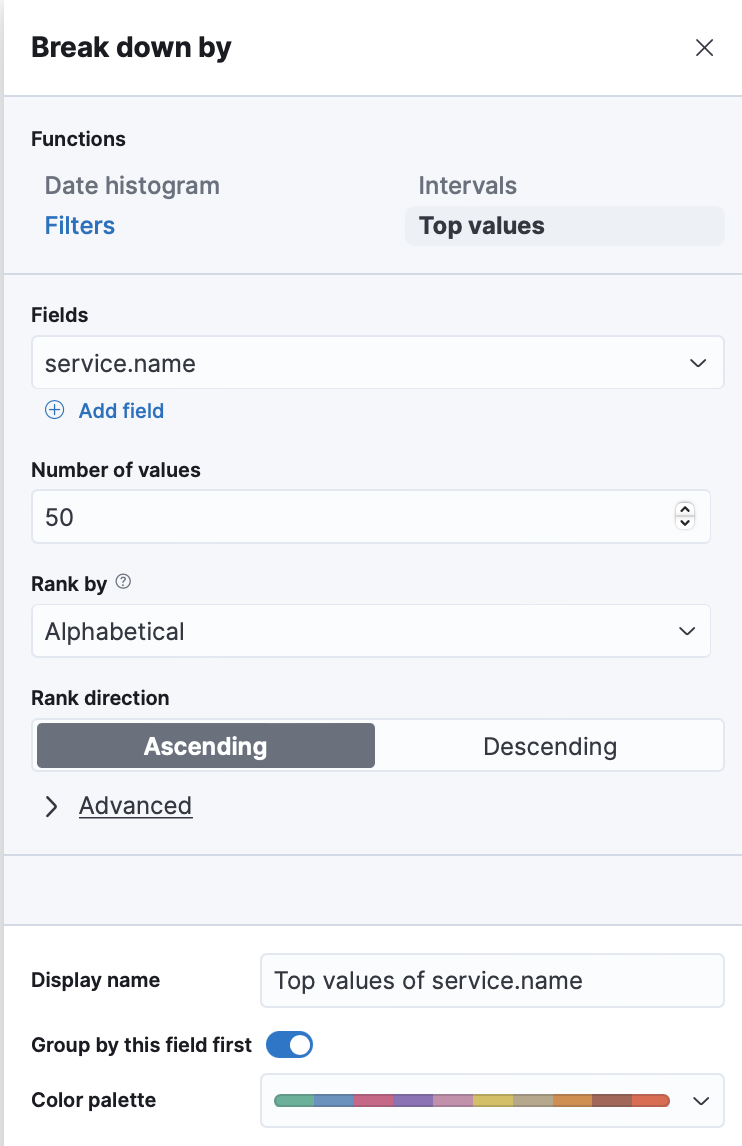Select the Top values function
Viewport: 742px width, 1146px height.
click(x=482, y=226)
